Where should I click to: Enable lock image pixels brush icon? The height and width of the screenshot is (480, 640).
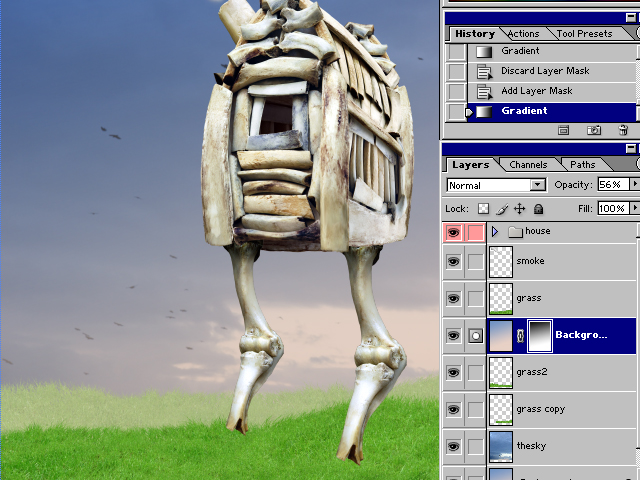coord(502,209)
